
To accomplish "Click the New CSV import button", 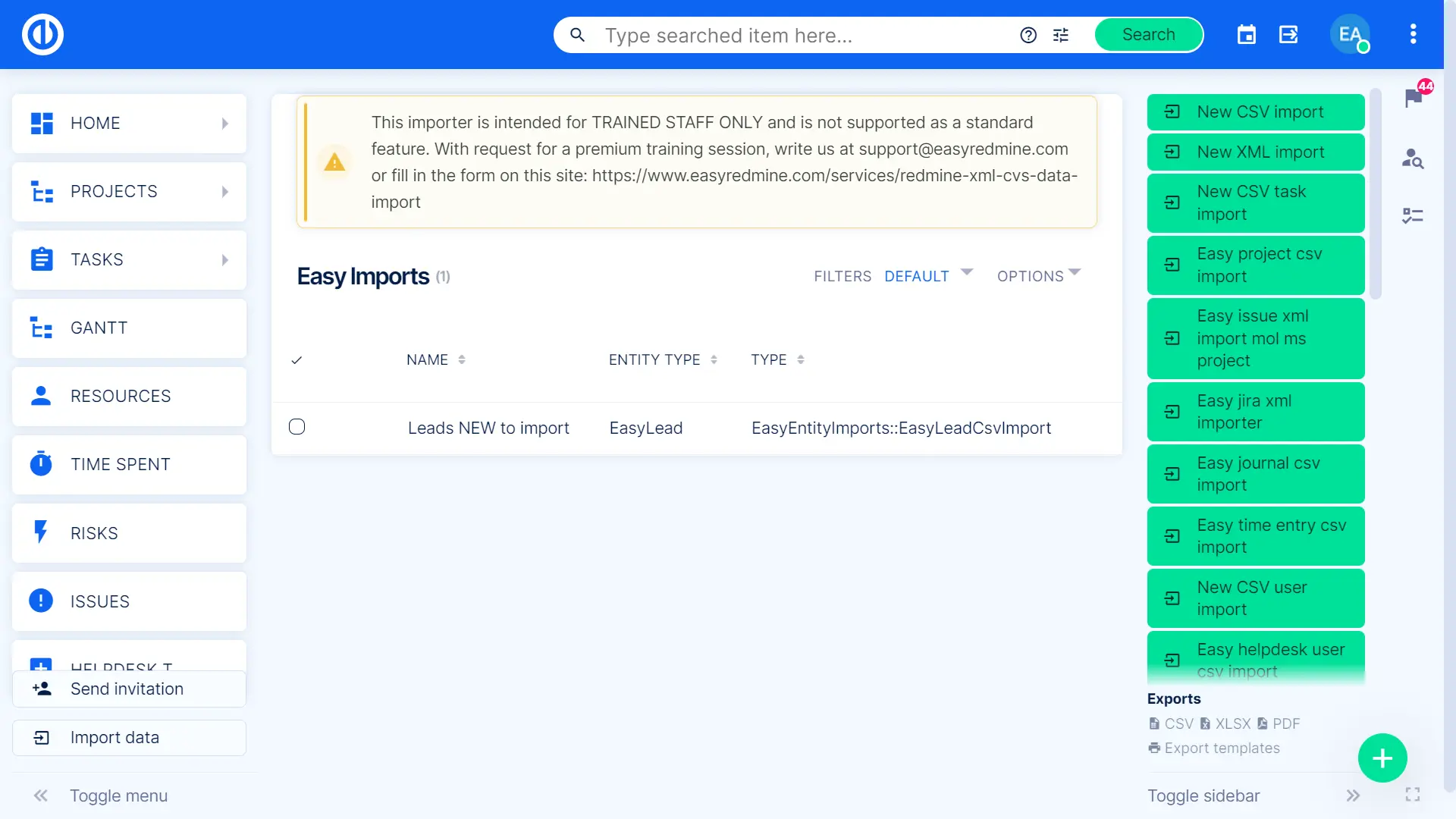I will pos(1255,112).
